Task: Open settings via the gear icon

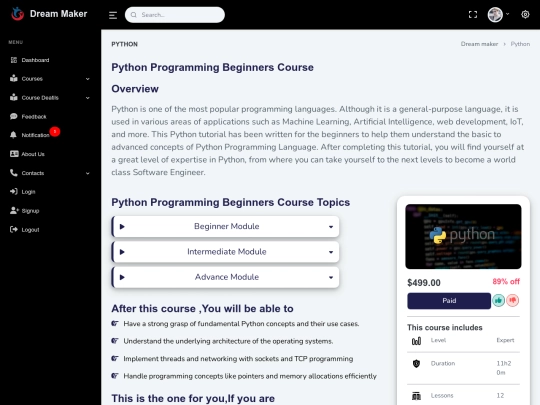Action: click(525, 14)
